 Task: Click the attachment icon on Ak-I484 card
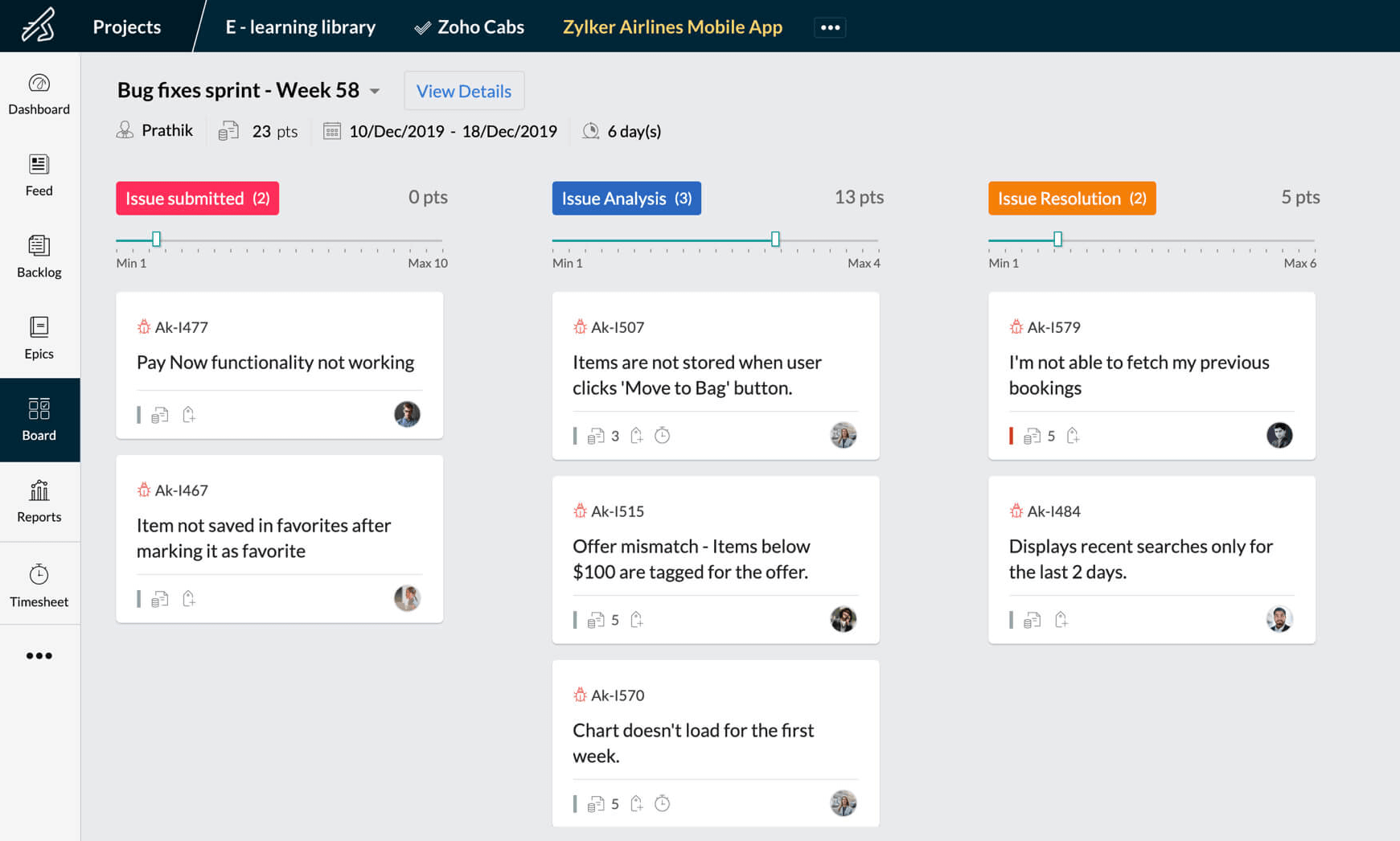1061,619
